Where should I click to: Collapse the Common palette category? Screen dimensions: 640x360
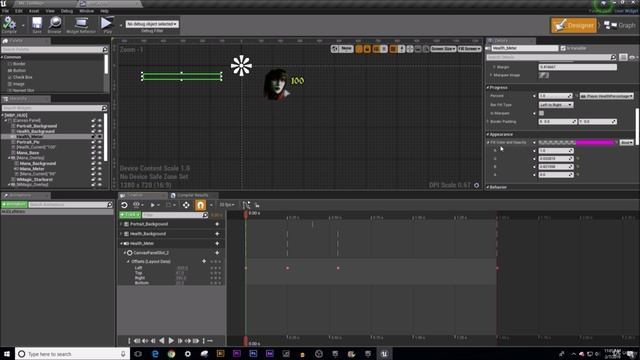[2, 57]
